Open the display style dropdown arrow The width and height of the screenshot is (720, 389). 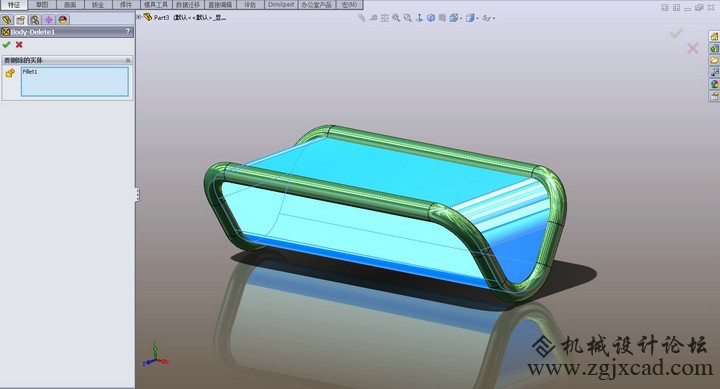[478, 18]
